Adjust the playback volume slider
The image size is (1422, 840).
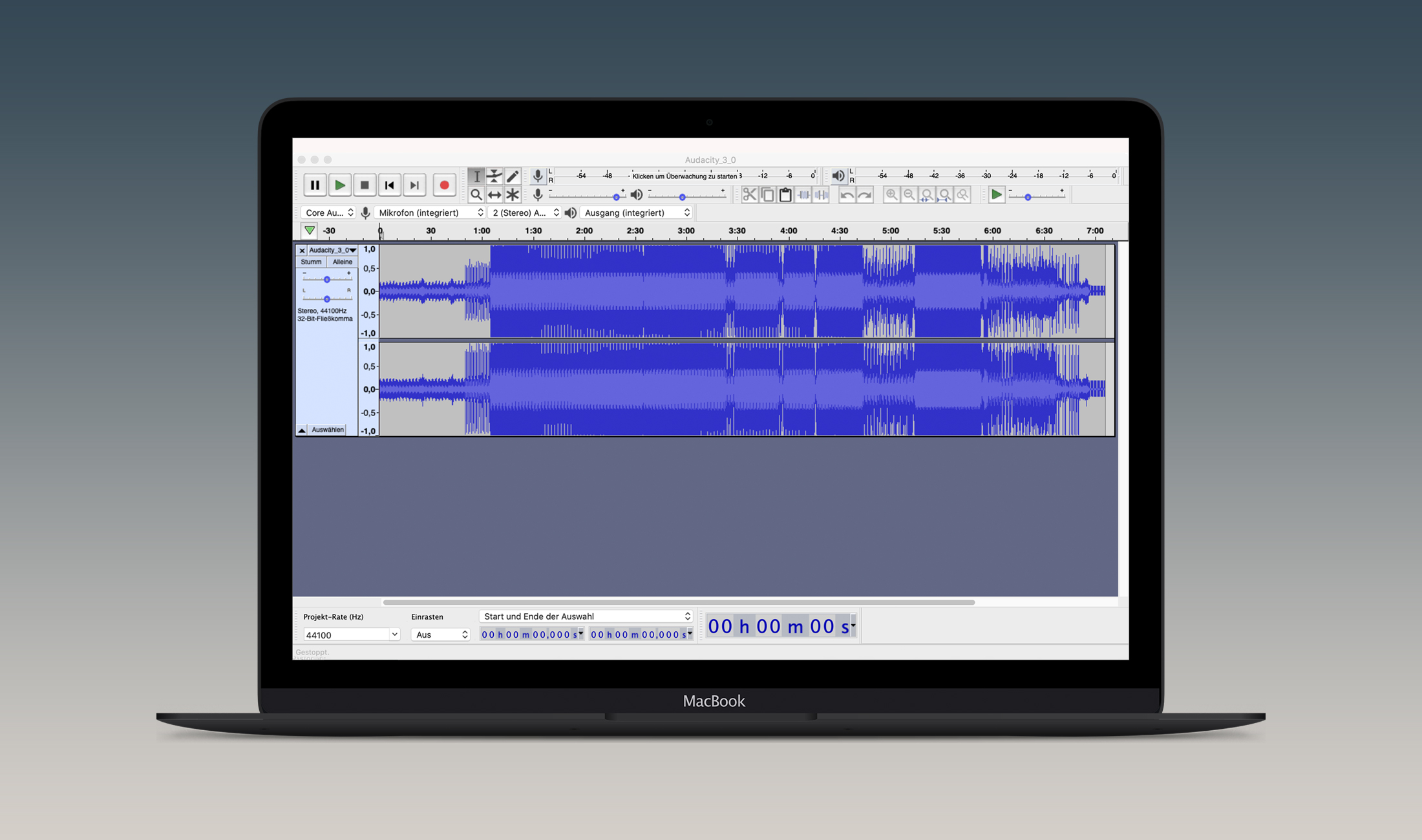pos(682,196)
